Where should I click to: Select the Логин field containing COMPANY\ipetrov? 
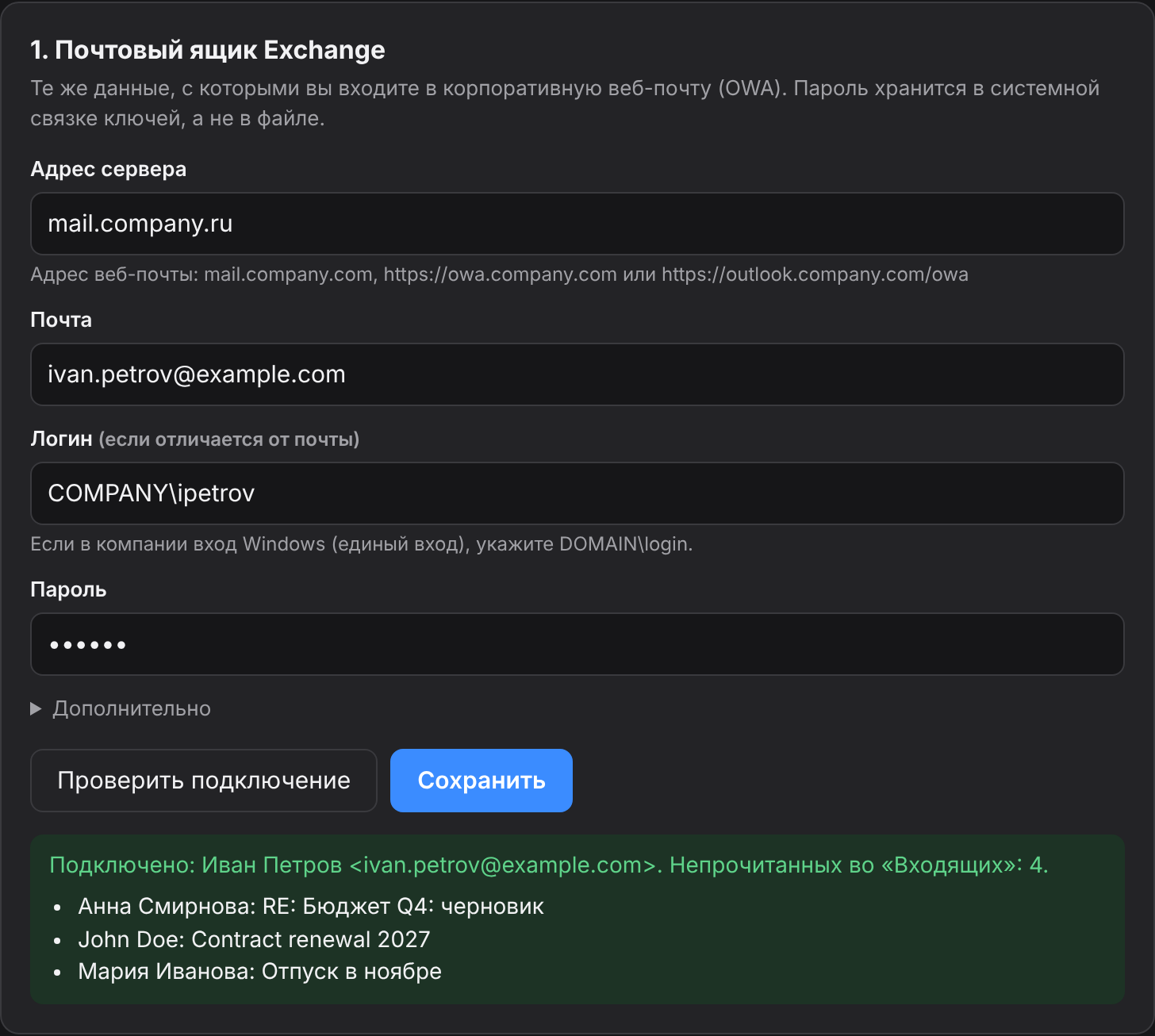pos(577,493)
